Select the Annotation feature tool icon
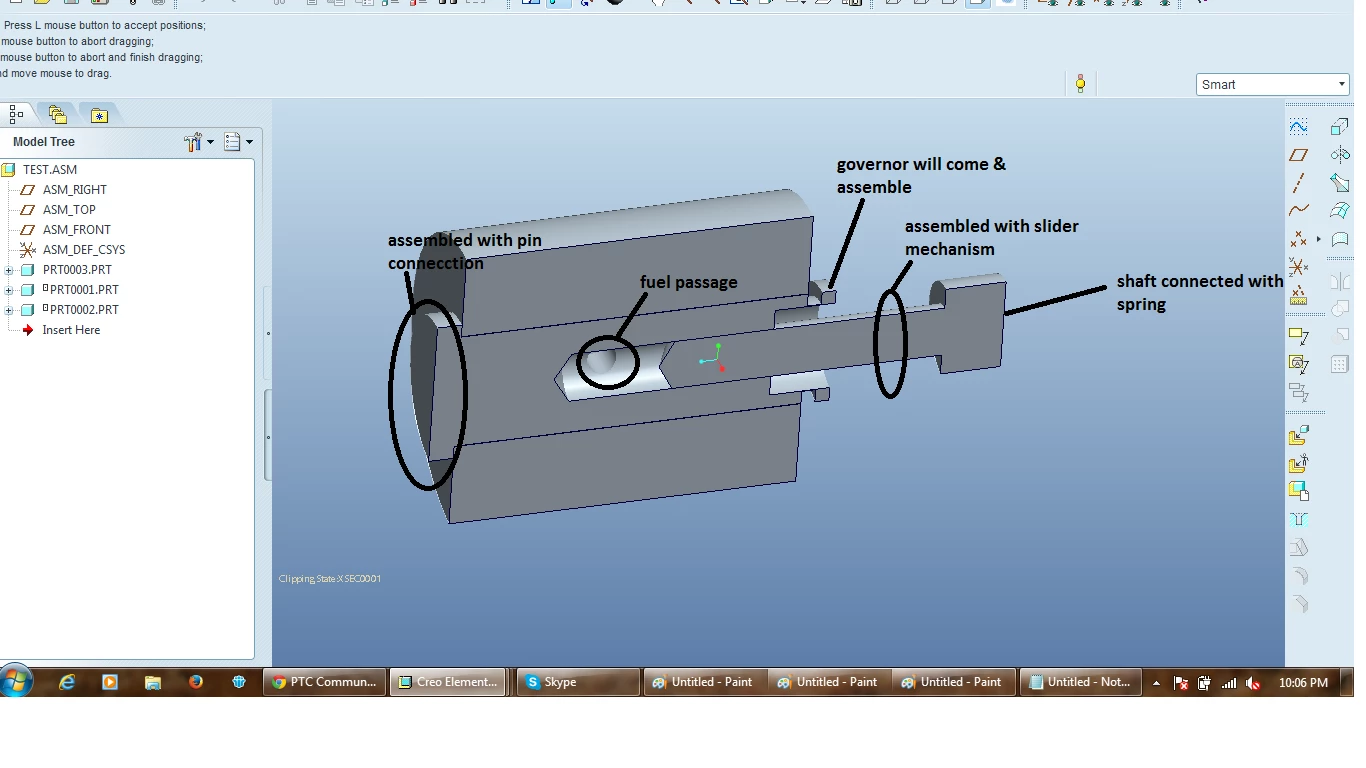The height and width of the screenshot is (768, 1366). click(x=1298, y=335)
